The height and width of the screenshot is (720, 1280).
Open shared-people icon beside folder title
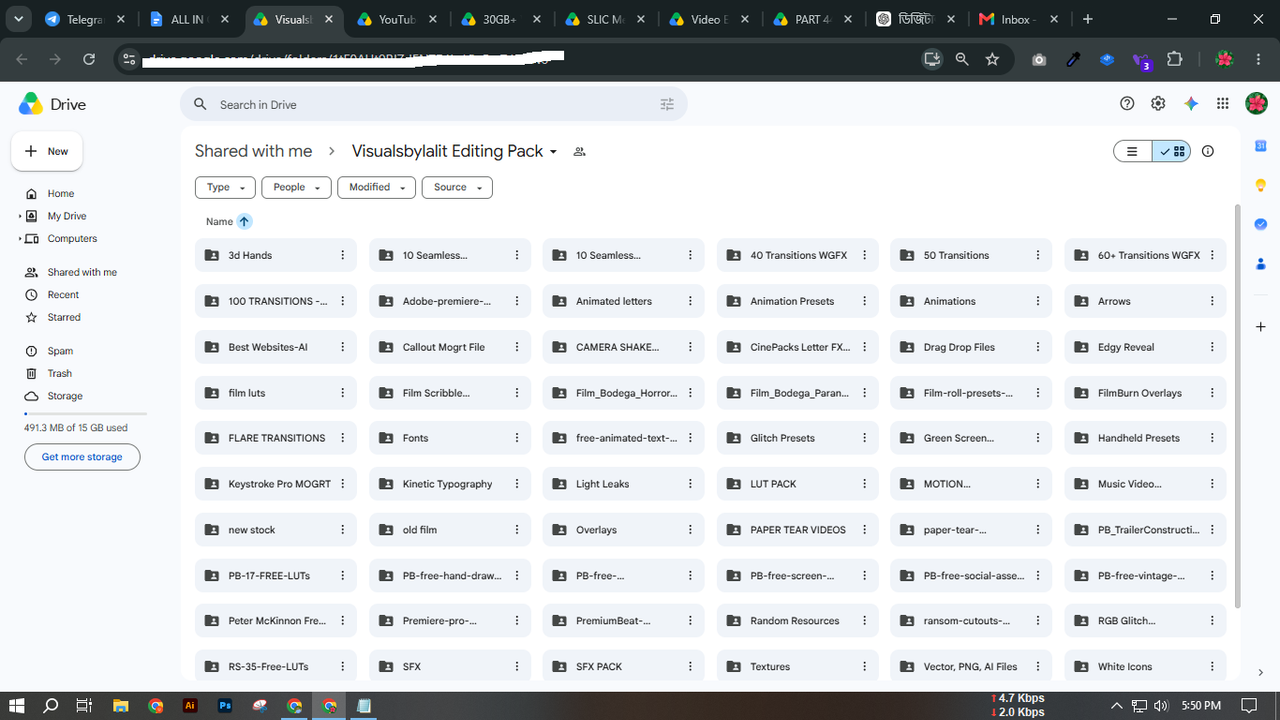579,152
